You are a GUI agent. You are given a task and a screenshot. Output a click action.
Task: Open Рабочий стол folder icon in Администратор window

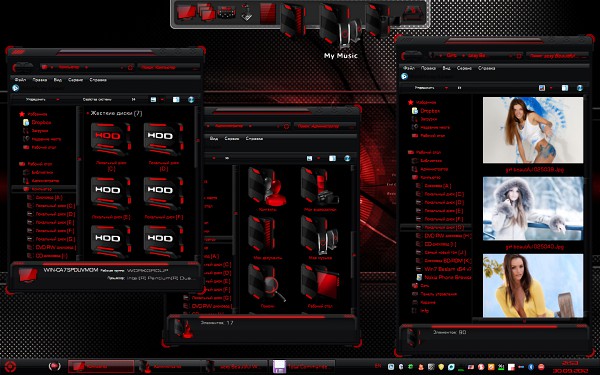pyautogui.click(x=320, y=283)
